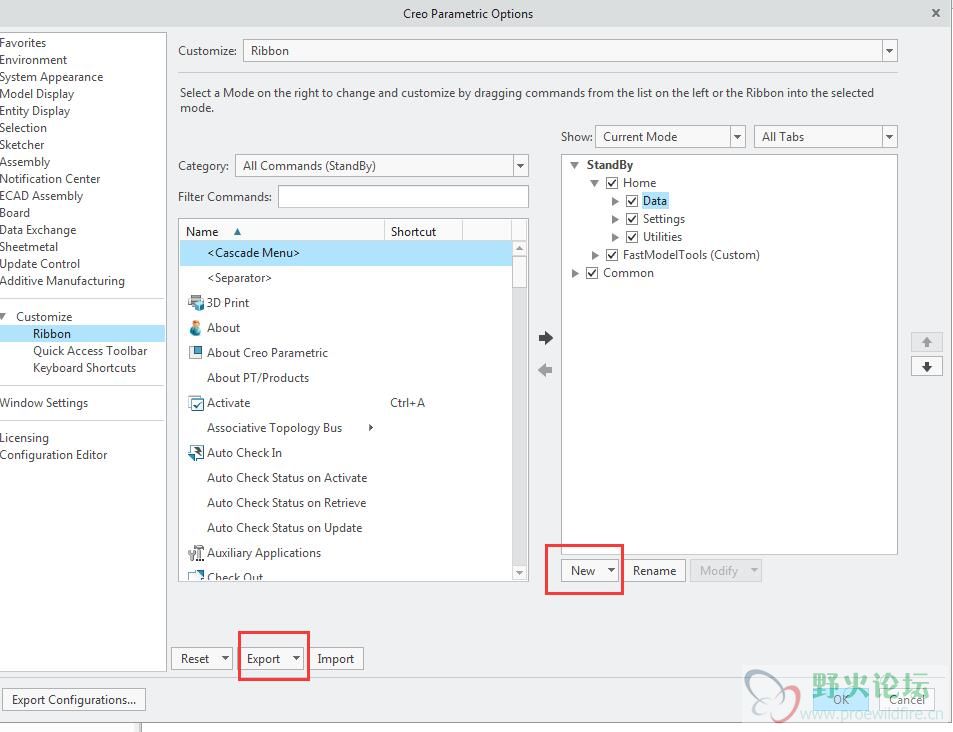Open Licensing options

tap(24, 438)
